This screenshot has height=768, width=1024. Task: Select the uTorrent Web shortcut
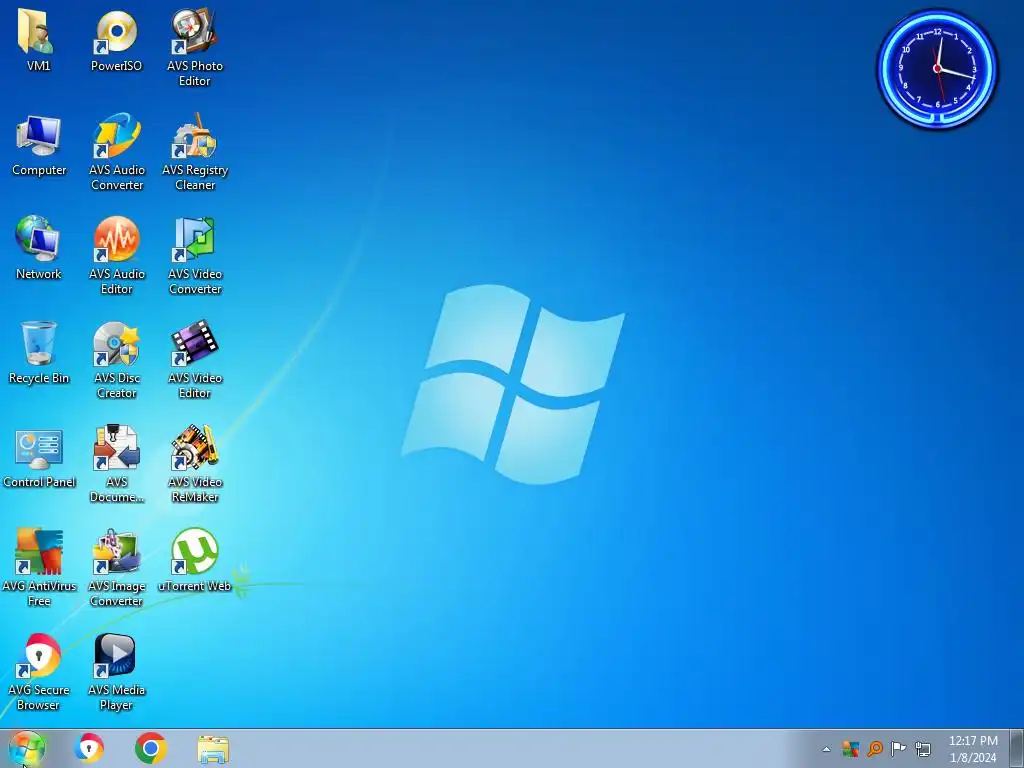pos(195,560)
